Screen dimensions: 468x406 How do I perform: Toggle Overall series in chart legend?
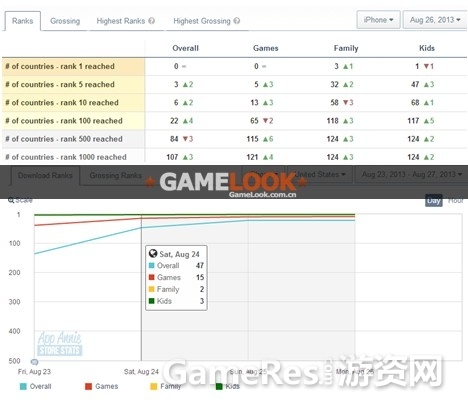point(36,386)
